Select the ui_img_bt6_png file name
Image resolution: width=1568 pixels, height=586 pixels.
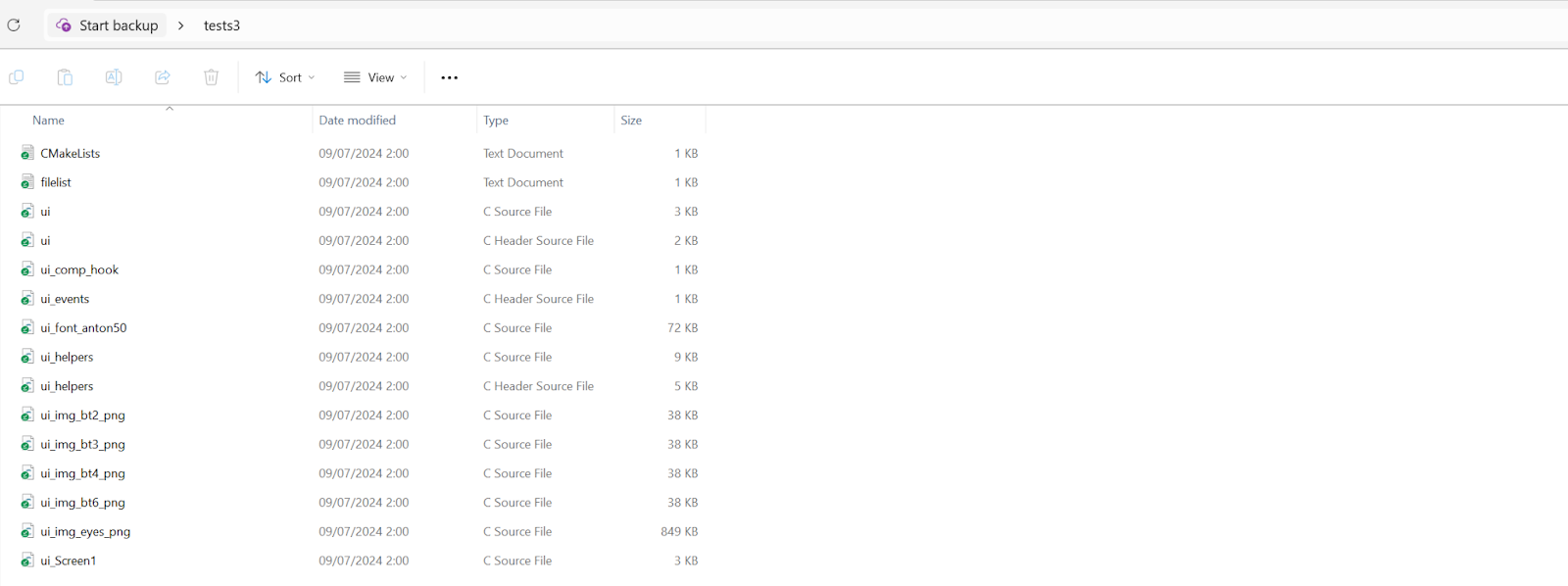(82, 503)
